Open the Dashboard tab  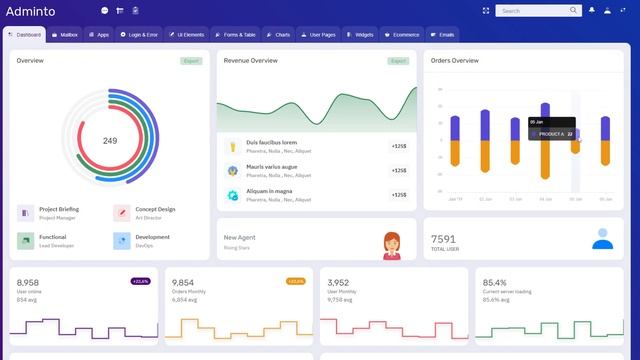pyautogui.click(x=24, y=35)
